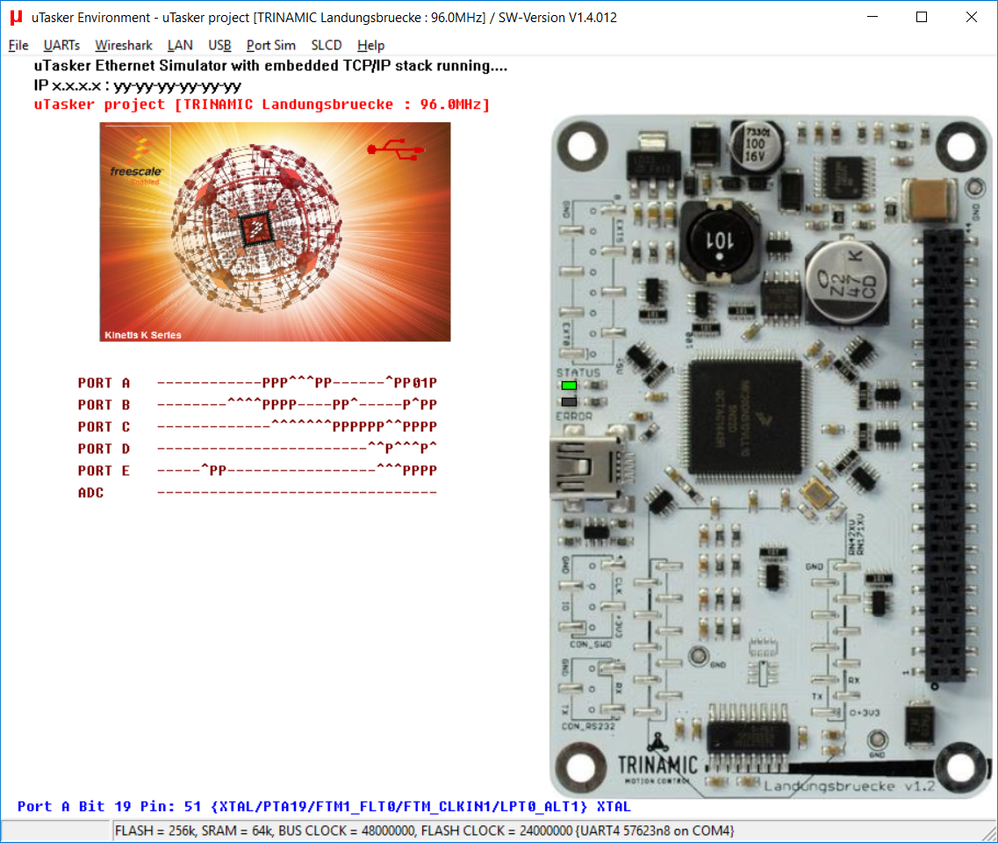
Task: Close the uTasker window
Action: point(971,17)
